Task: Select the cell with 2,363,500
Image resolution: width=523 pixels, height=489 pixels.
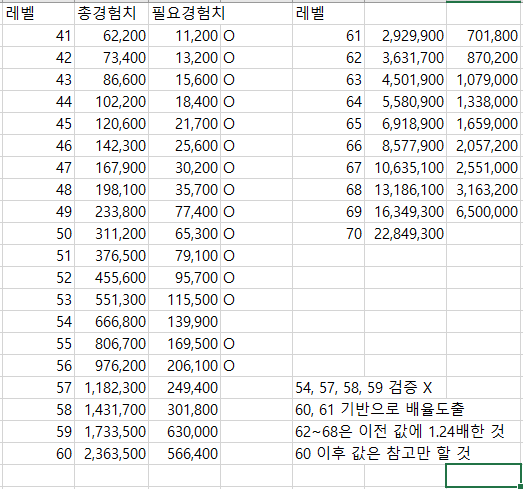Action: tap(111, 454)
